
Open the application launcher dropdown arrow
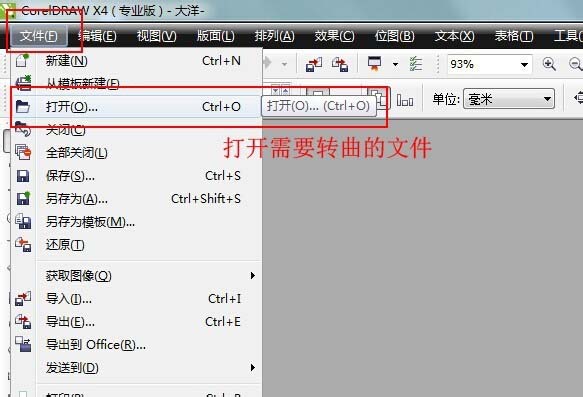coord(396,64)
